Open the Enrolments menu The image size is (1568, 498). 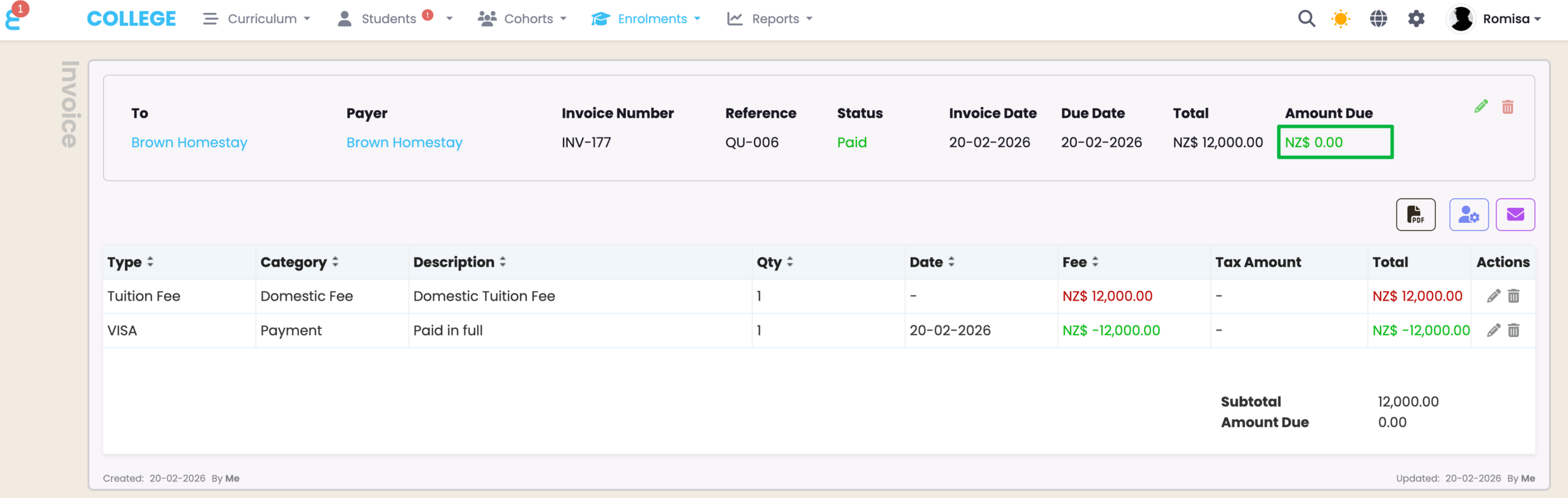tap(646, 19)
